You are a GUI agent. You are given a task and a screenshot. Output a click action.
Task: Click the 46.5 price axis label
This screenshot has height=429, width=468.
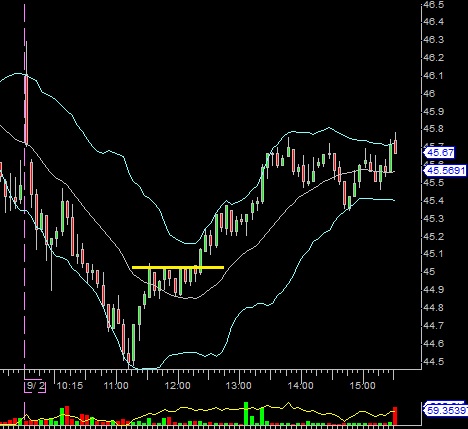coord(433,5)
